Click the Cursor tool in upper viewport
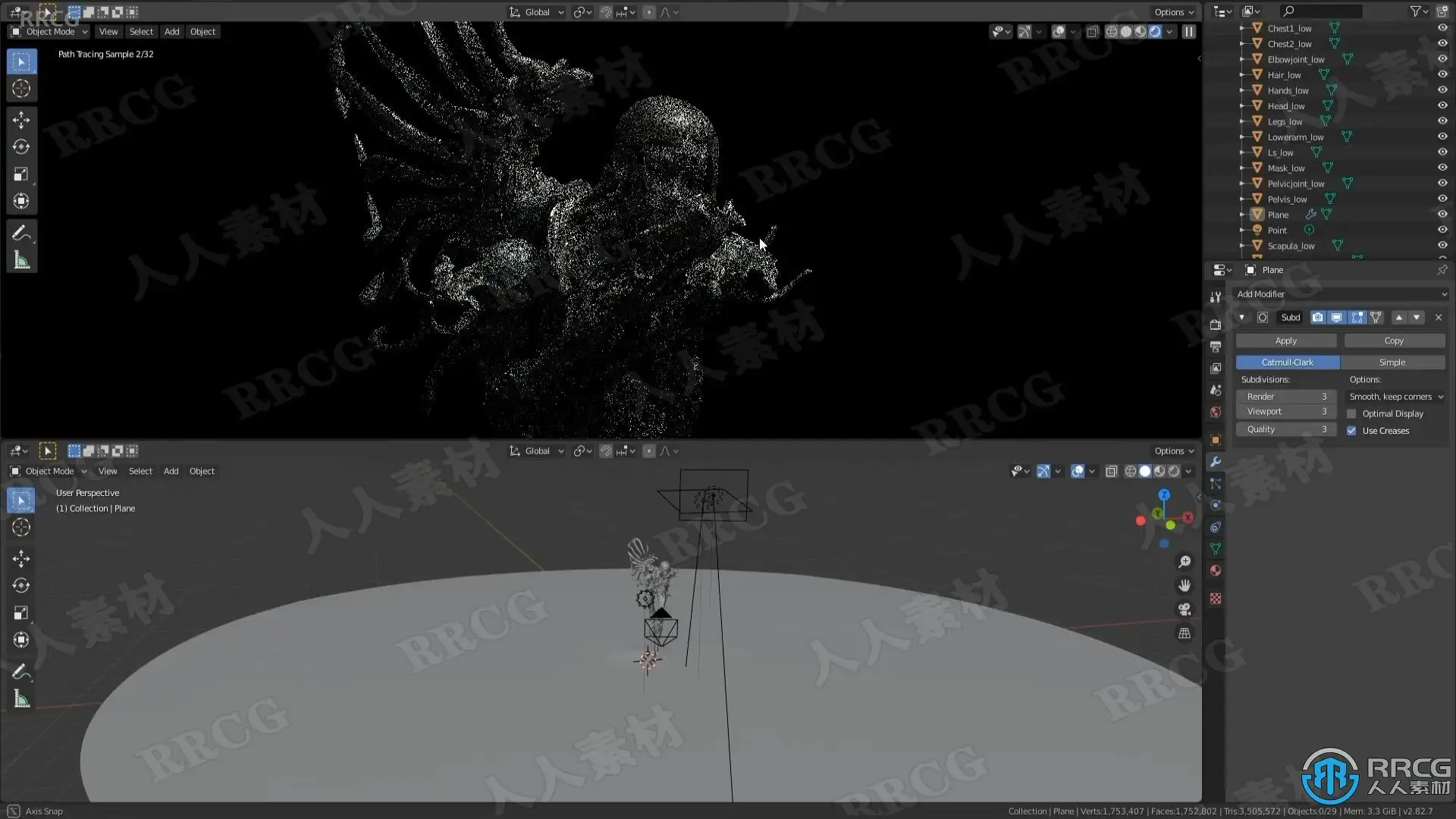 tap(21, 89)
